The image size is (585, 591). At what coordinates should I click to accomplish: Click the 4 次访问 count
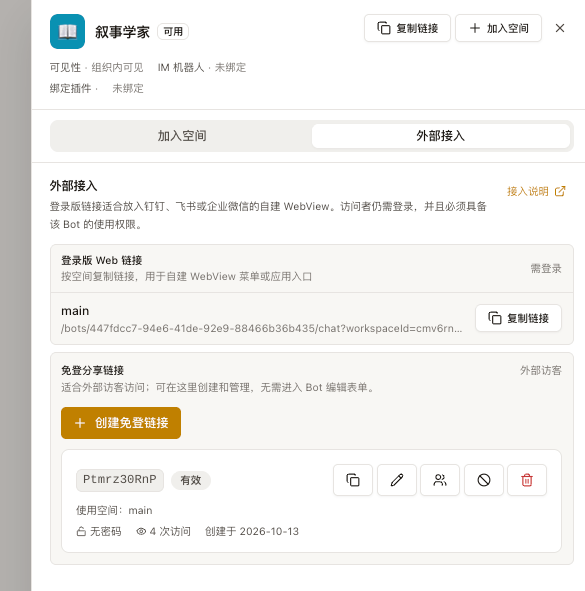[163, 531]
